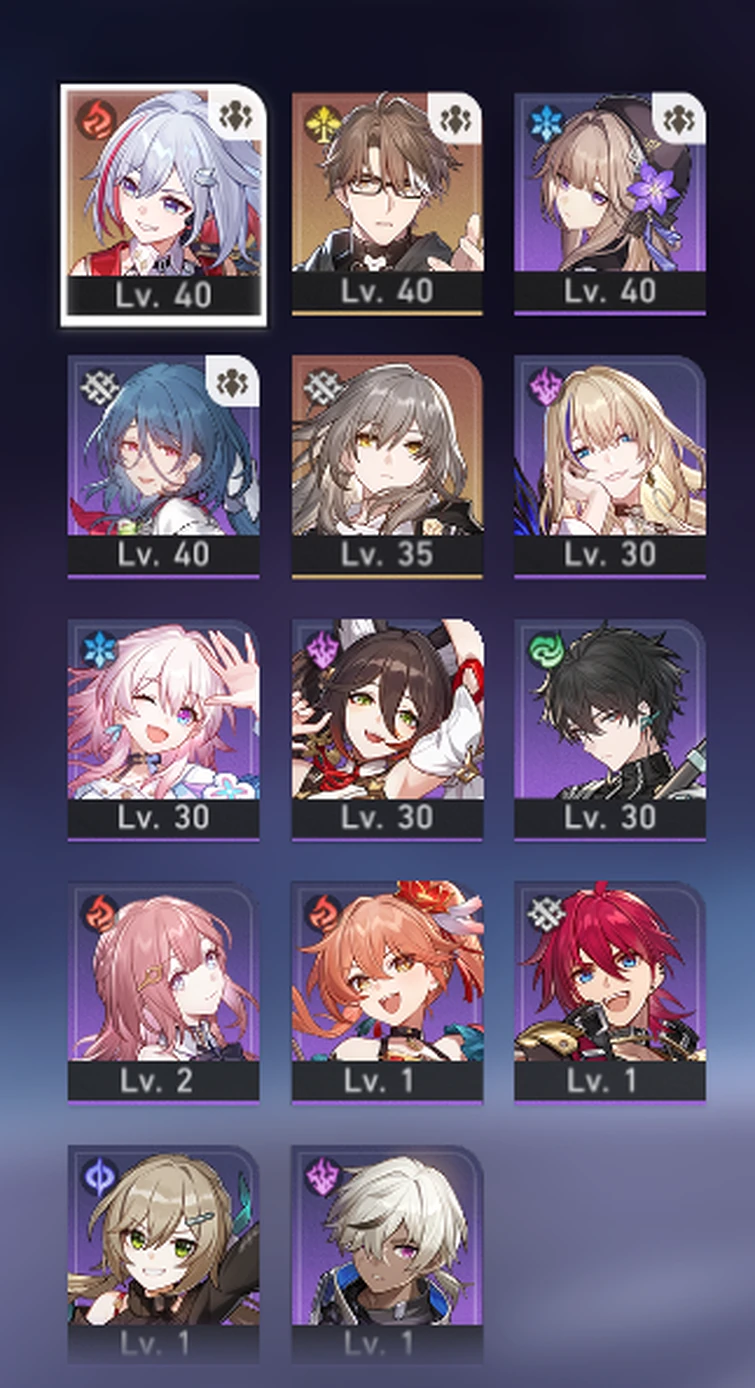Click the Lv. 1 label under red-haired character

coord(610,1081)
